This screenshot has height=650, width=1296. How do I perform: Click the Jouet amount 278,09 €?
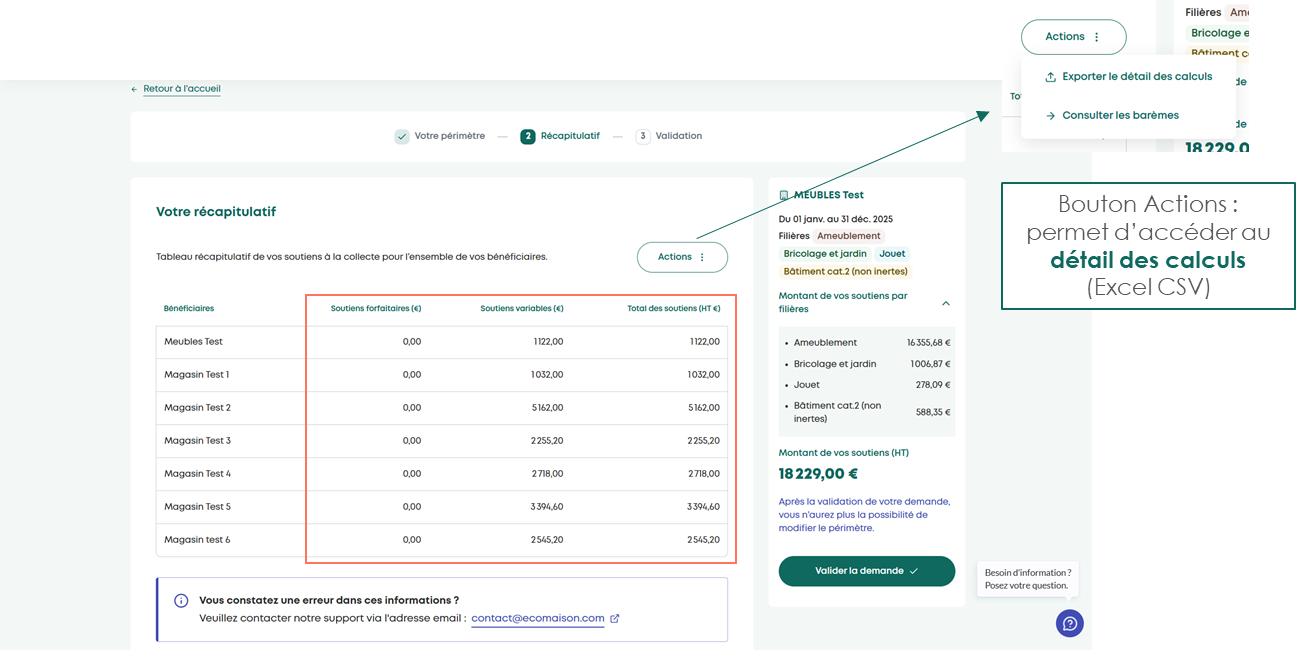pos(933,385)
